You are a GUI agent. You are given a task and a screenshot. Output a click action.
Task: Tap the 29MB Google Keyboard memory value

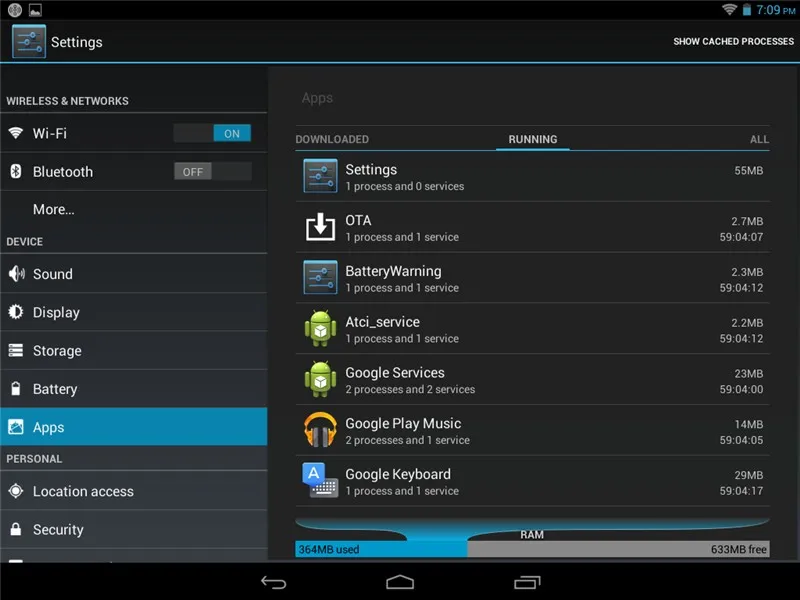click(x=748, y=475)
